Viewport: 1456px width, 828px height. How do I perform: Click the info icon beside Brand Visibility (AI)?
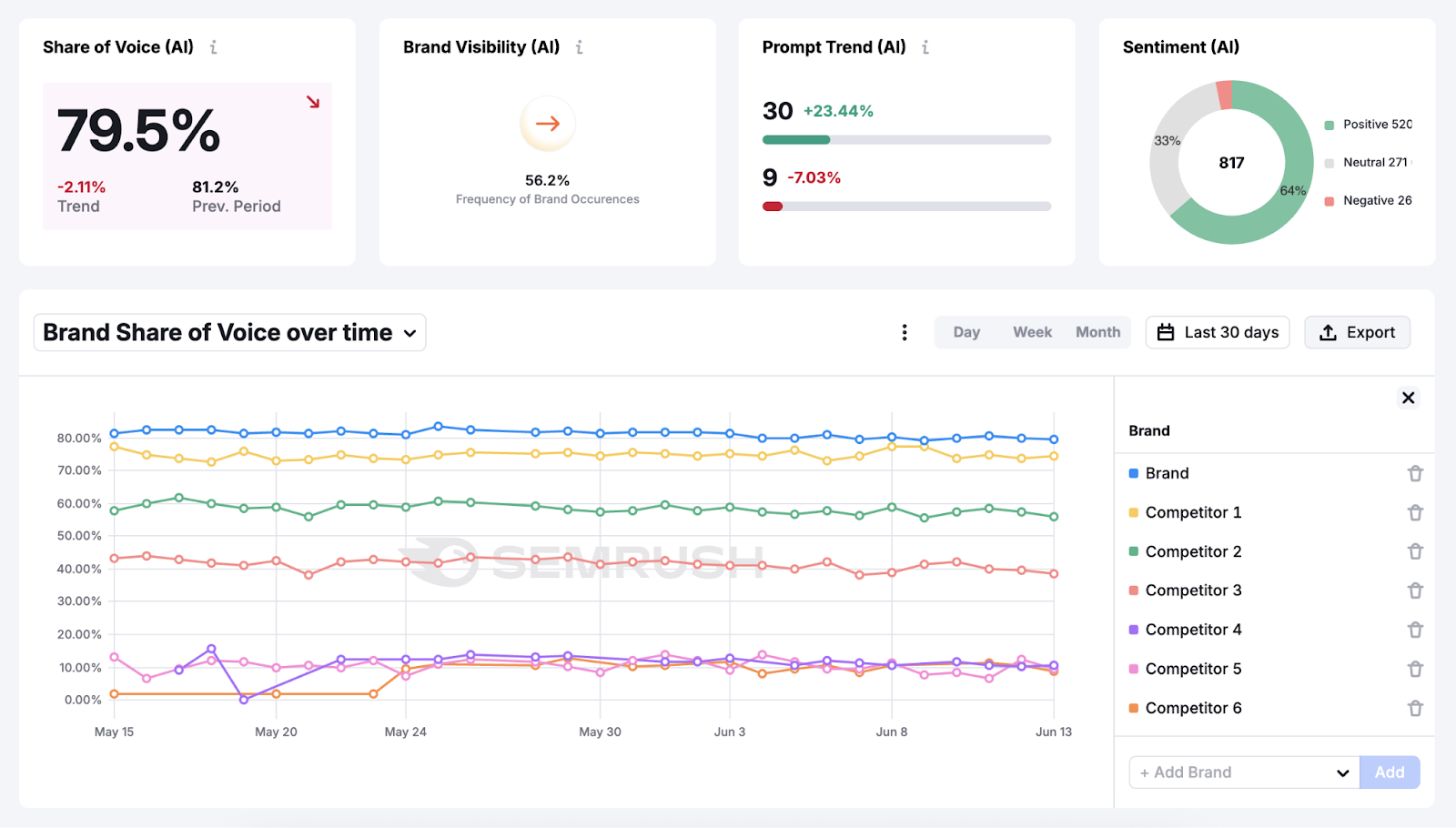coord(580,47)
